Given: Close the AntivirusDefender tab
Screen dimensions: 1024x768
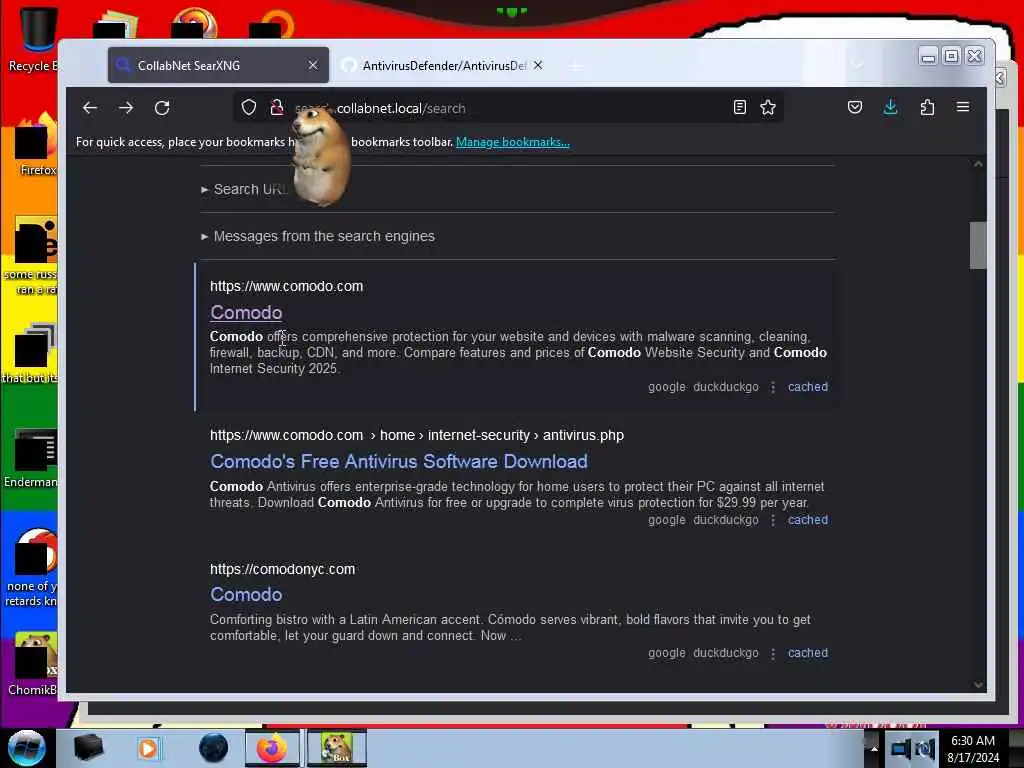Looking at the screenshot, I should coord(537,65).
